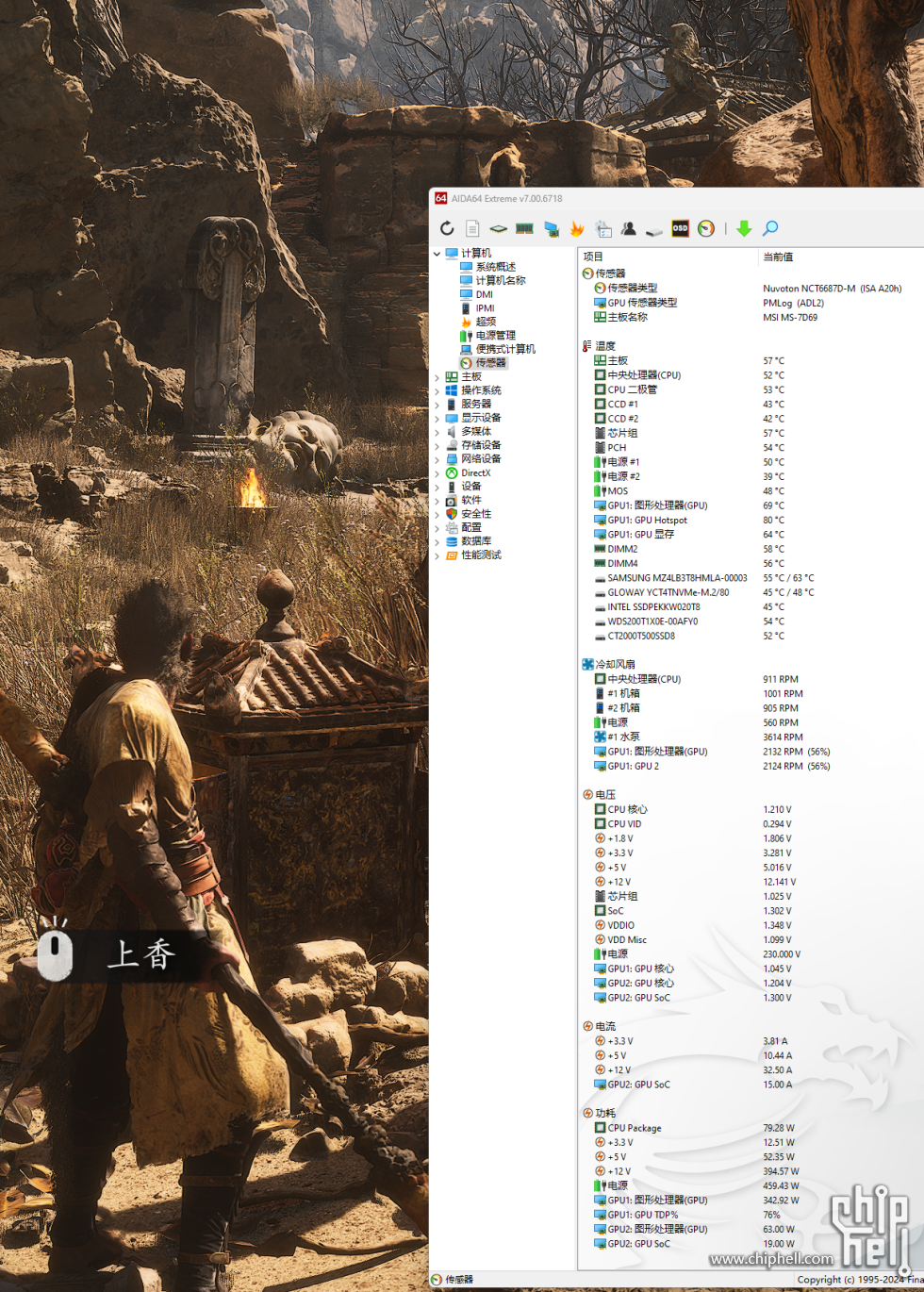Screen dimensions: 924x1292
Task: Collapse the 计算机 tree node
Action: click(x=437, y=254)
